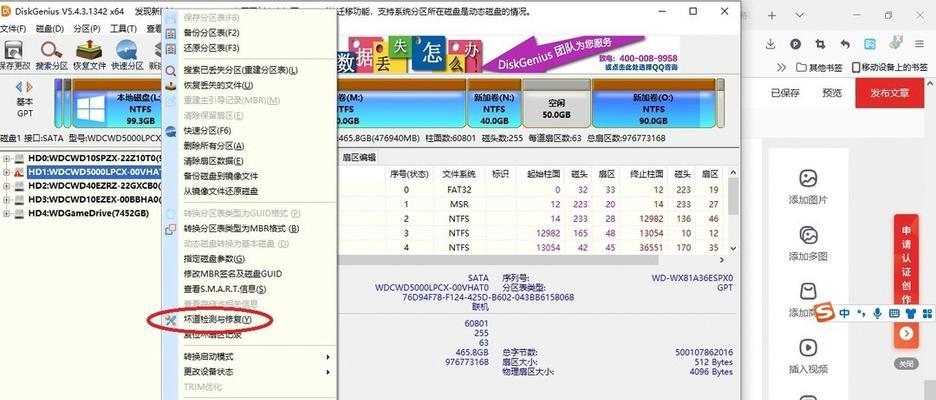Open the 文件(F) menu
Viewport: 936px width, 400px height.
pos(13,28)
